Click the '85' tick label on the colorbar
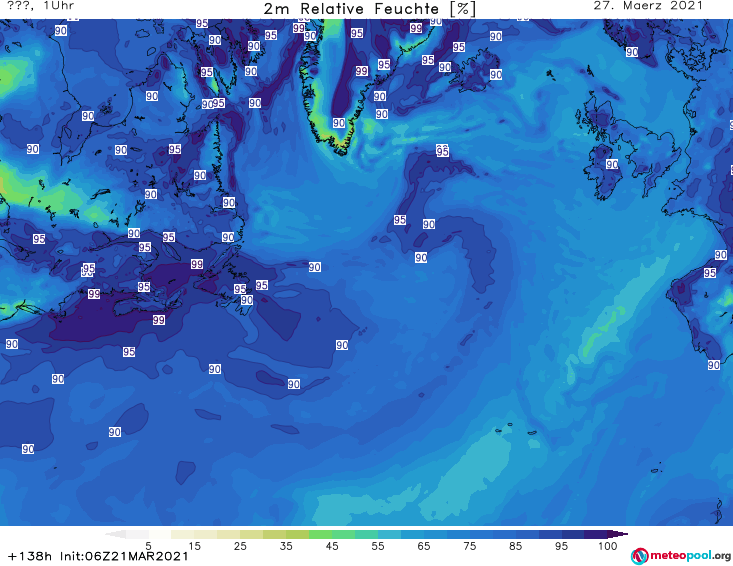 (515, 546)
